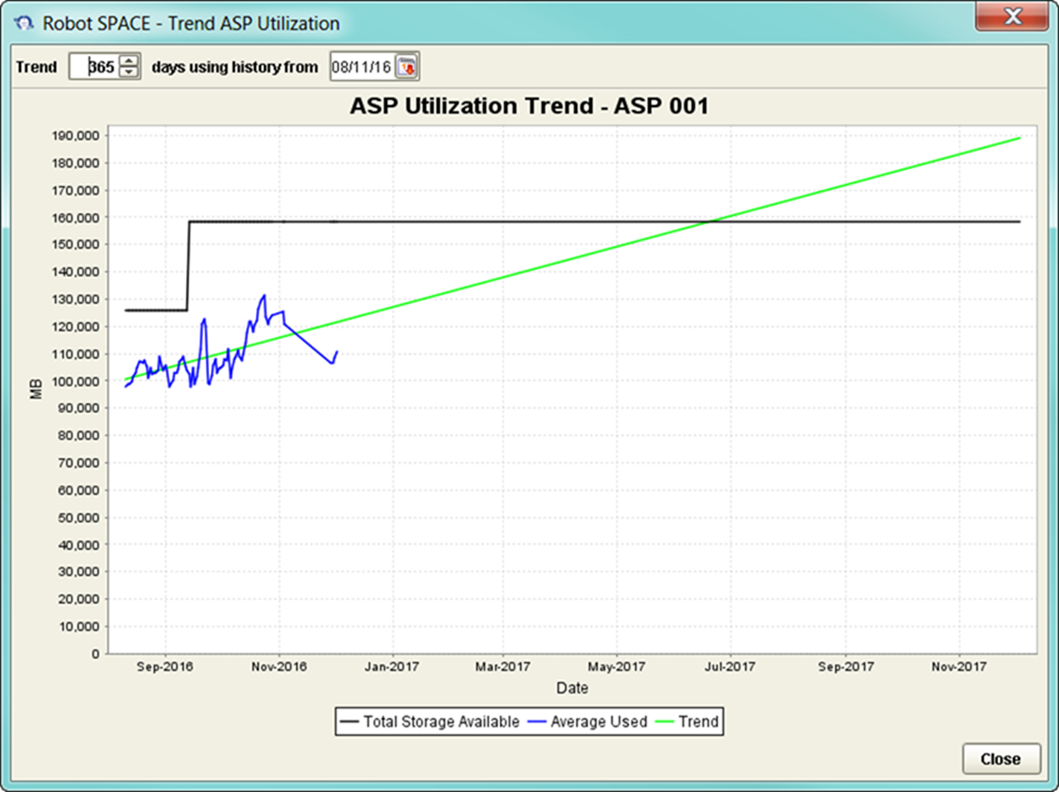
Task: Increase trend days with up arrow
Action: point(128,60)
